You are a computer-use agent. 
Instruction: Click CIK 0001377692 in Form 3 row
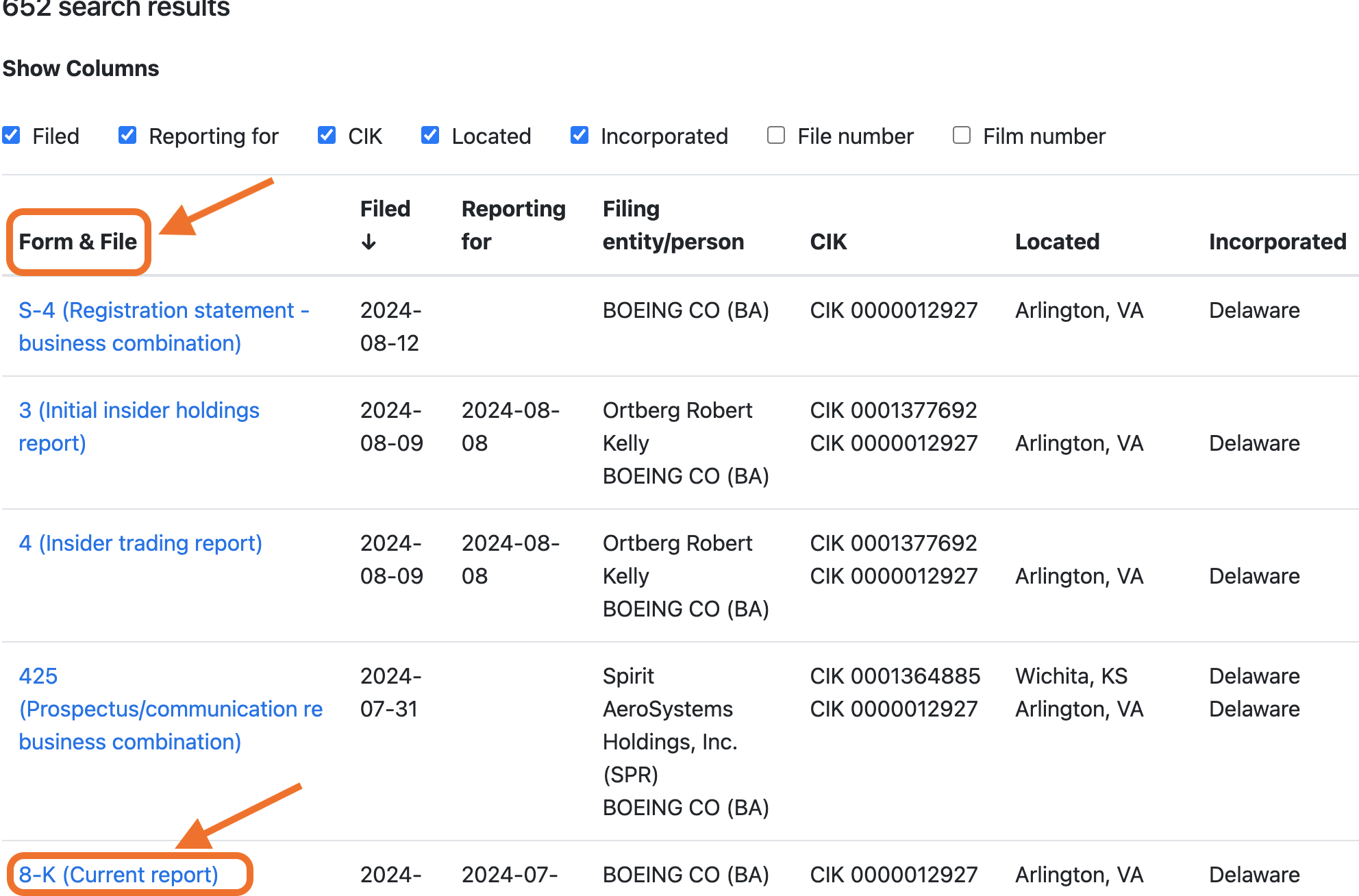click(x=893, y=410)
